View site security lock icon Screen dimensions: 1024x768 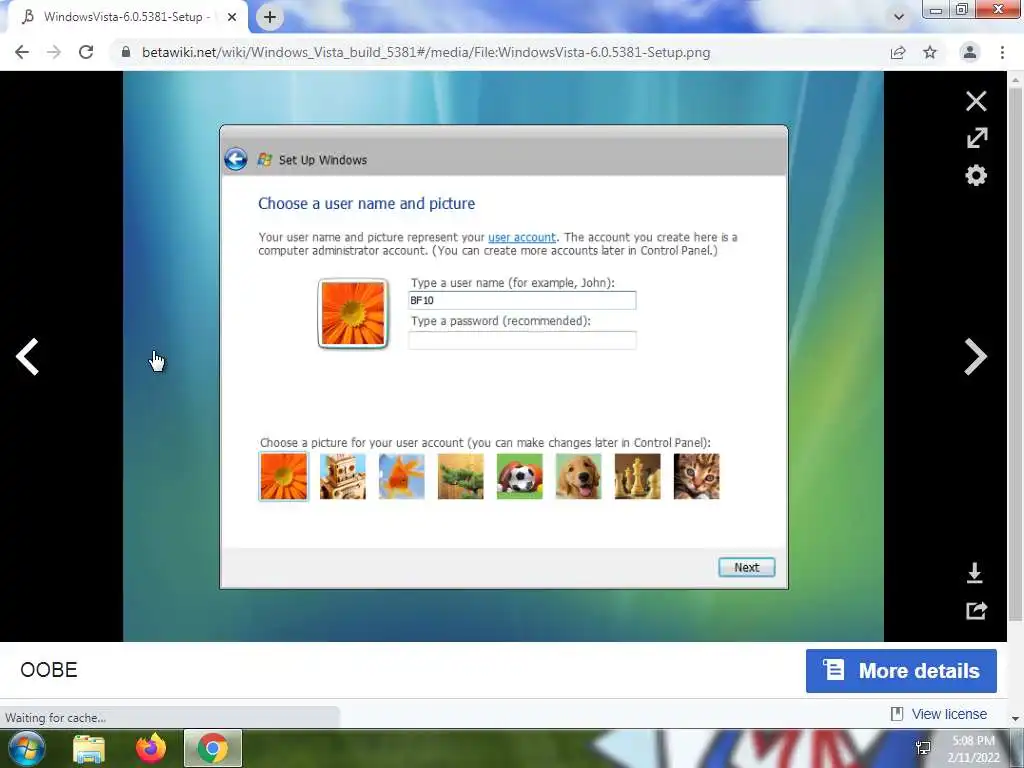pos(125,52)
